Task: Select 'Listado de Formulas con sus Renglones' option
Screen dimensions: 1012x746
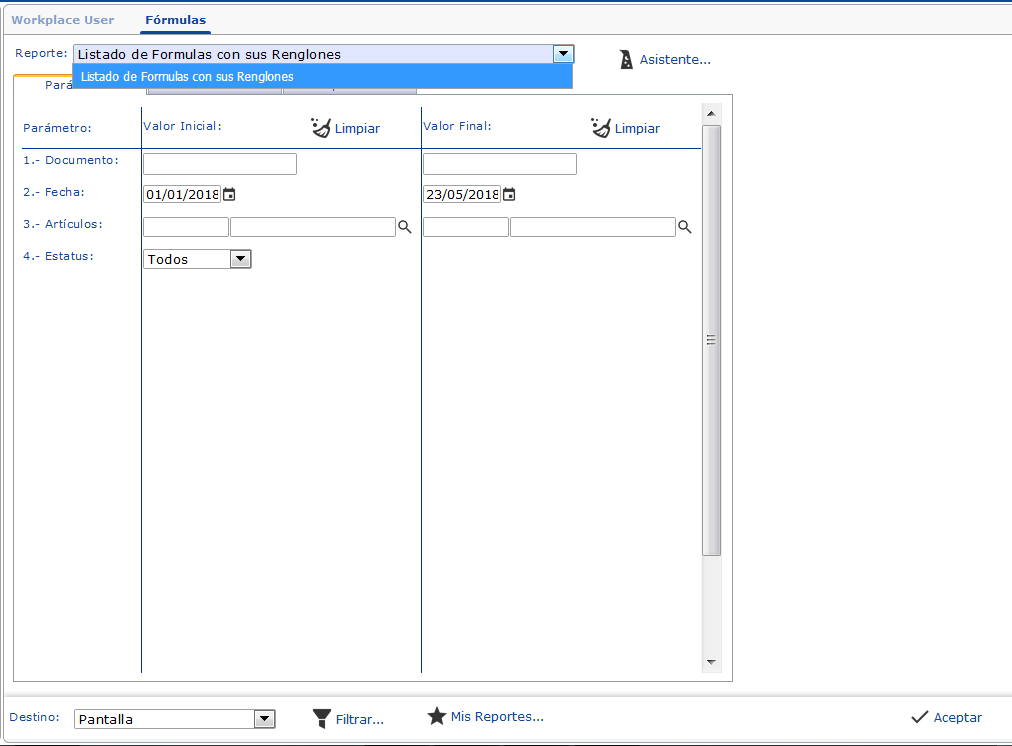Action: [322, 76]
